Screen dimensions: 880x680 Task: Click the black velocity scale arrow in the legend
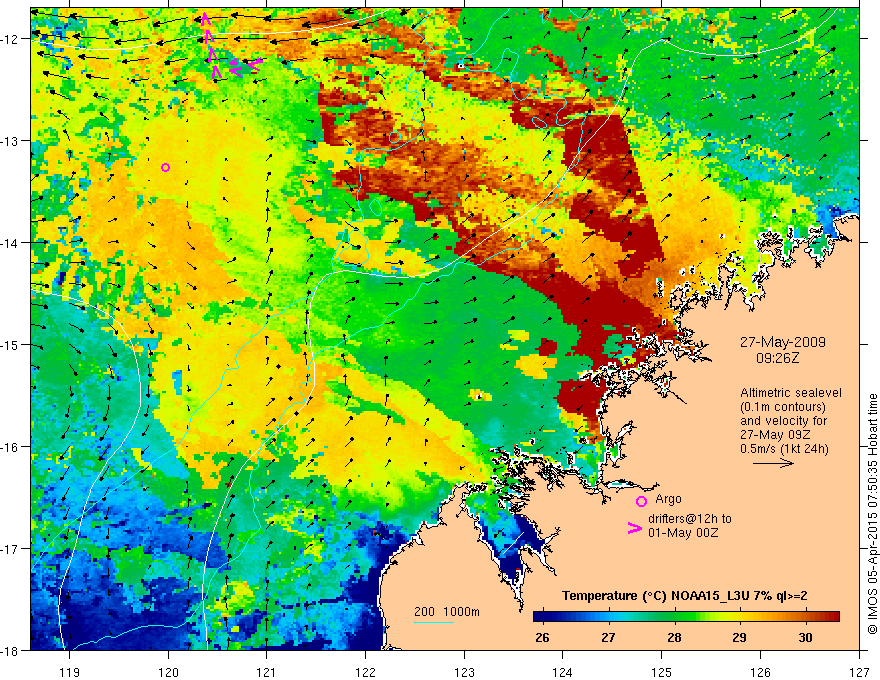773,463
